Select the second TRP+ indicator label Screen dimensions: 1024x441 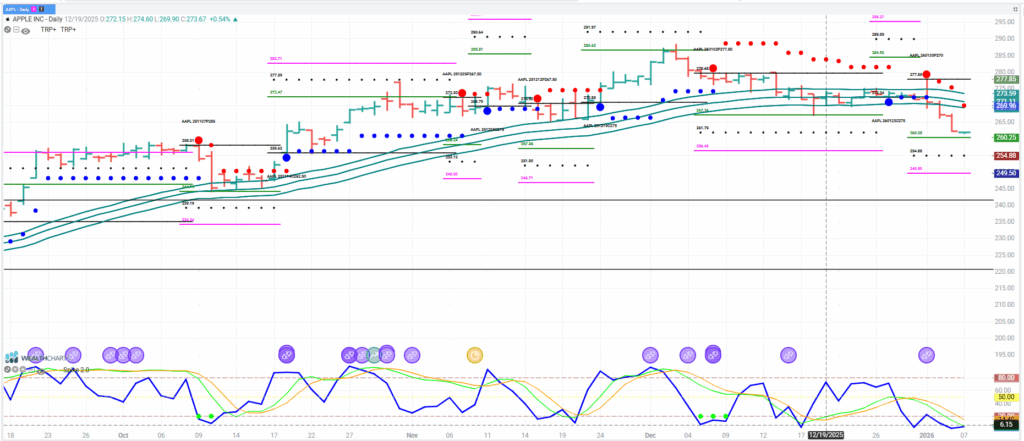tap(68, 30)
